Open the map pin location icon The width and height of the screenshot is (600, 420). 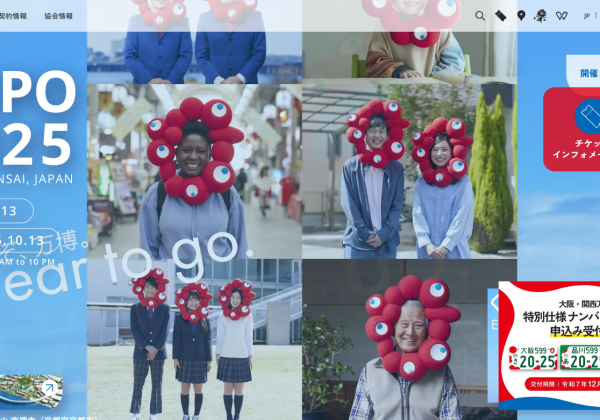click(521, 16)
